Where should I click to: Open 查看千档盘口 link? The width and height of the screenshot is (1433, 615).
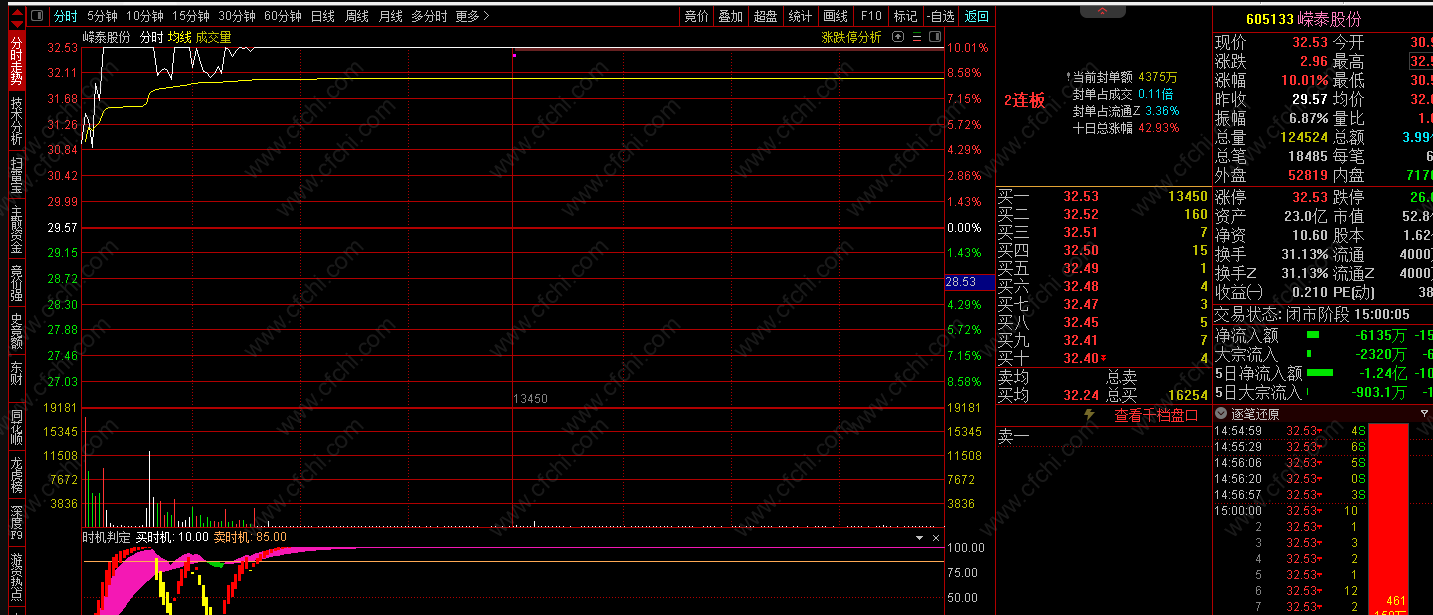[1156, 415]
